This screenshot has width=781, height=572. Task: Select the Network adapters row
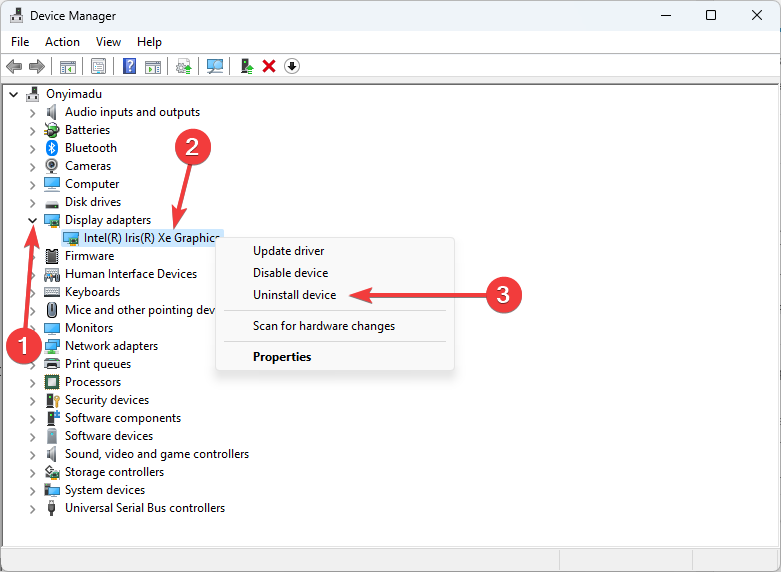[x=111, y=346]
